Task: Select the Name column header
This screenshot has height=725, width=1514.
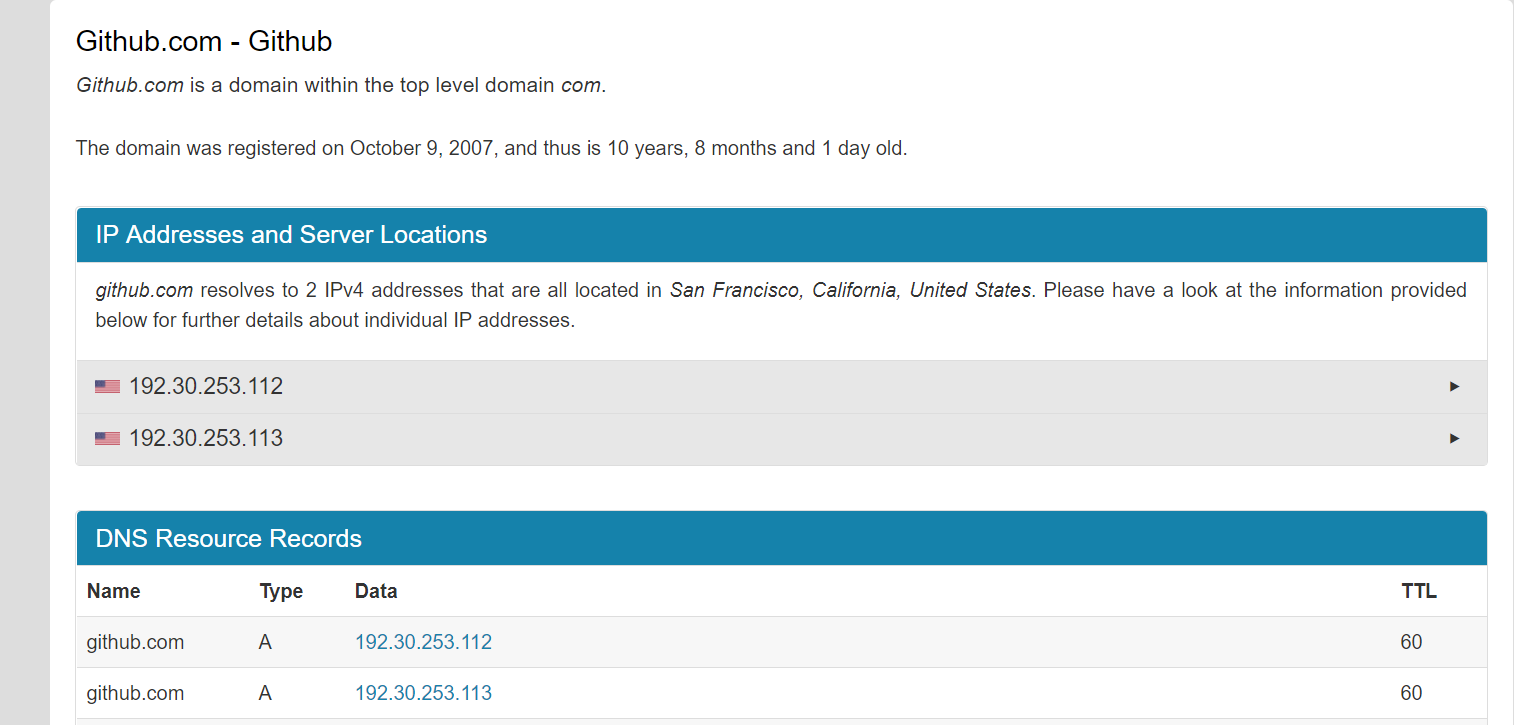Action: pos(113,591)
